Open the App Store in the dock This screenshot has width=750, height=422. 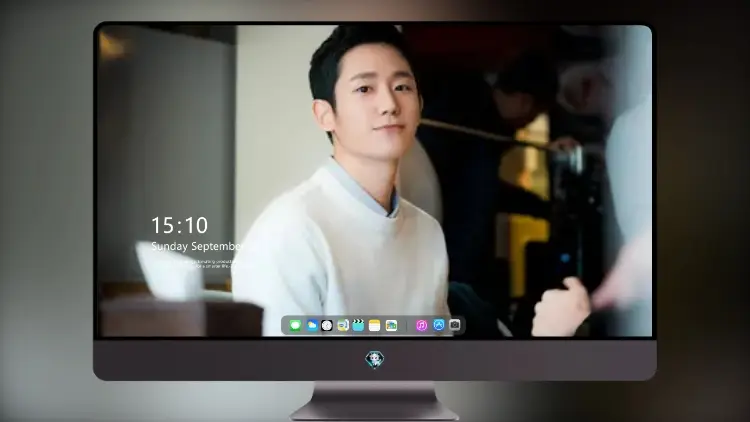(x=439, y=325)
